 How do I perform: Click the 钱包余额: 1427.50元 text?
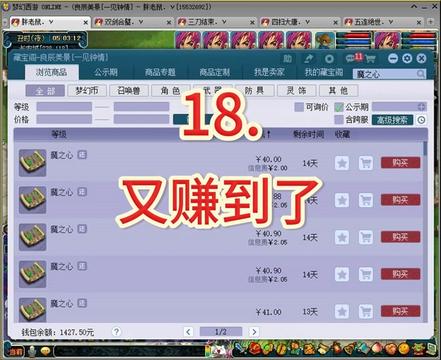tap(58, 332)
